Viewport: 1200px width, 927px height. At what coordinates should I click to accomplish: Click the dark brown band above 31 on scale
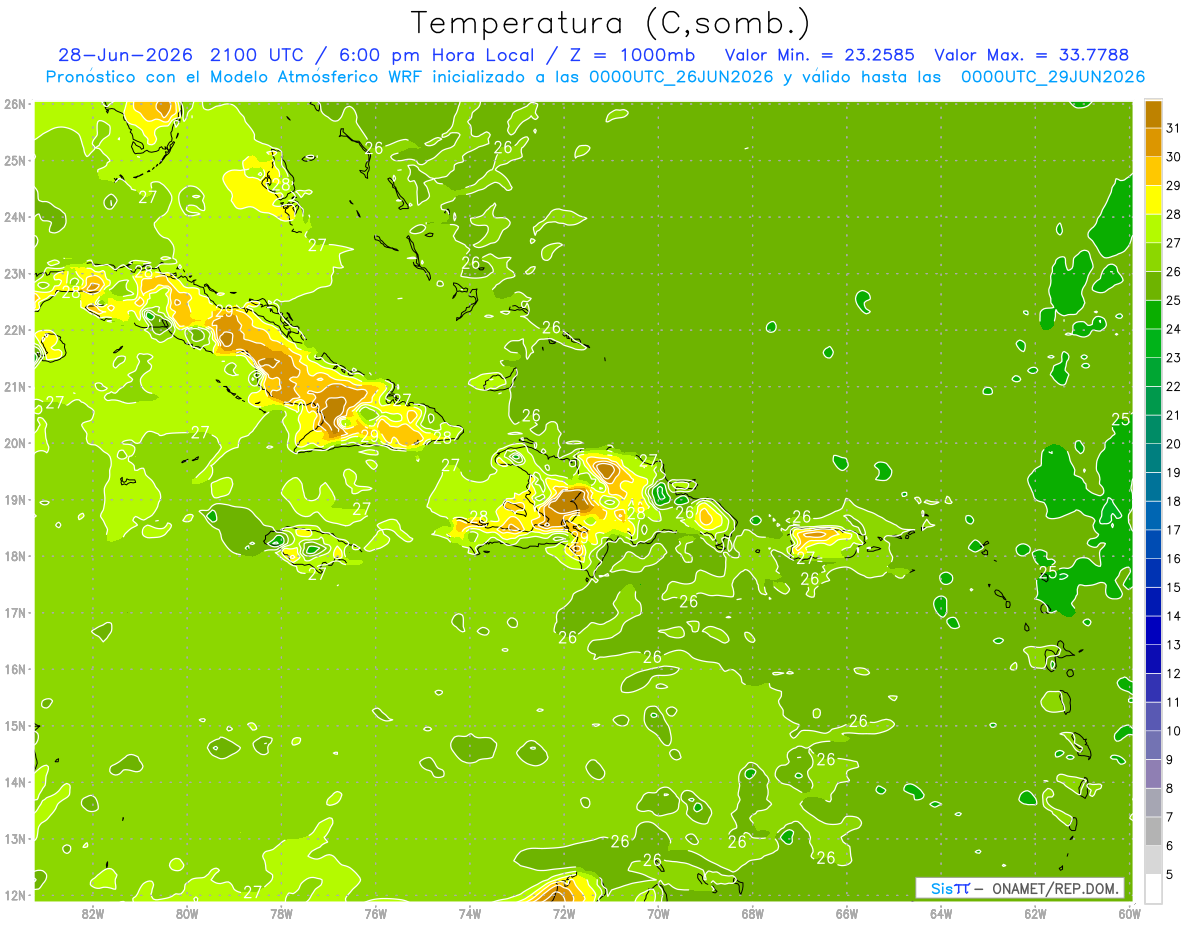(1153, 114)
